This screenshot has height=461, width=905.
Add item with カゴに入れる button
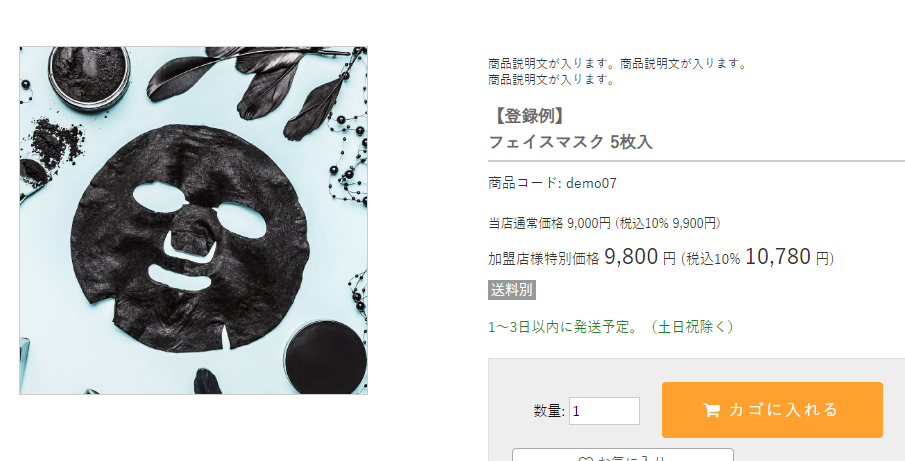(772, 410)
